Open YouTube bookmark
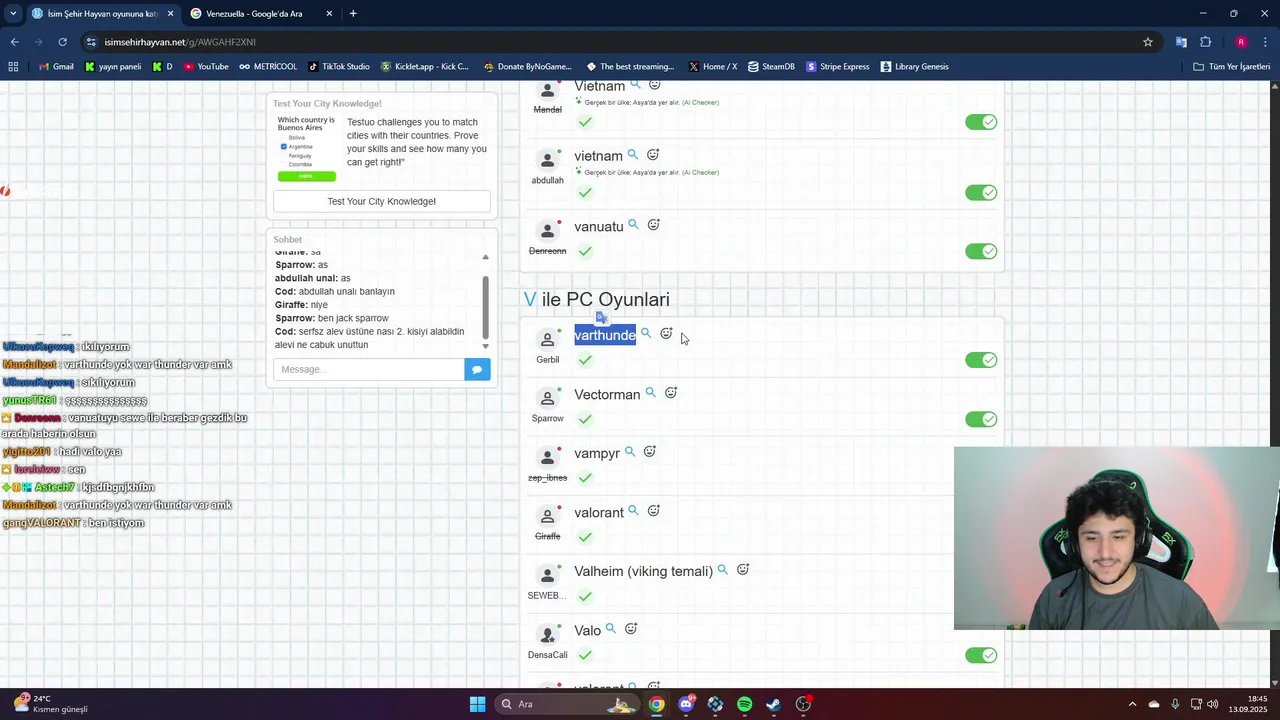This screenshot has height=720, width=1280. click(206, 67)
